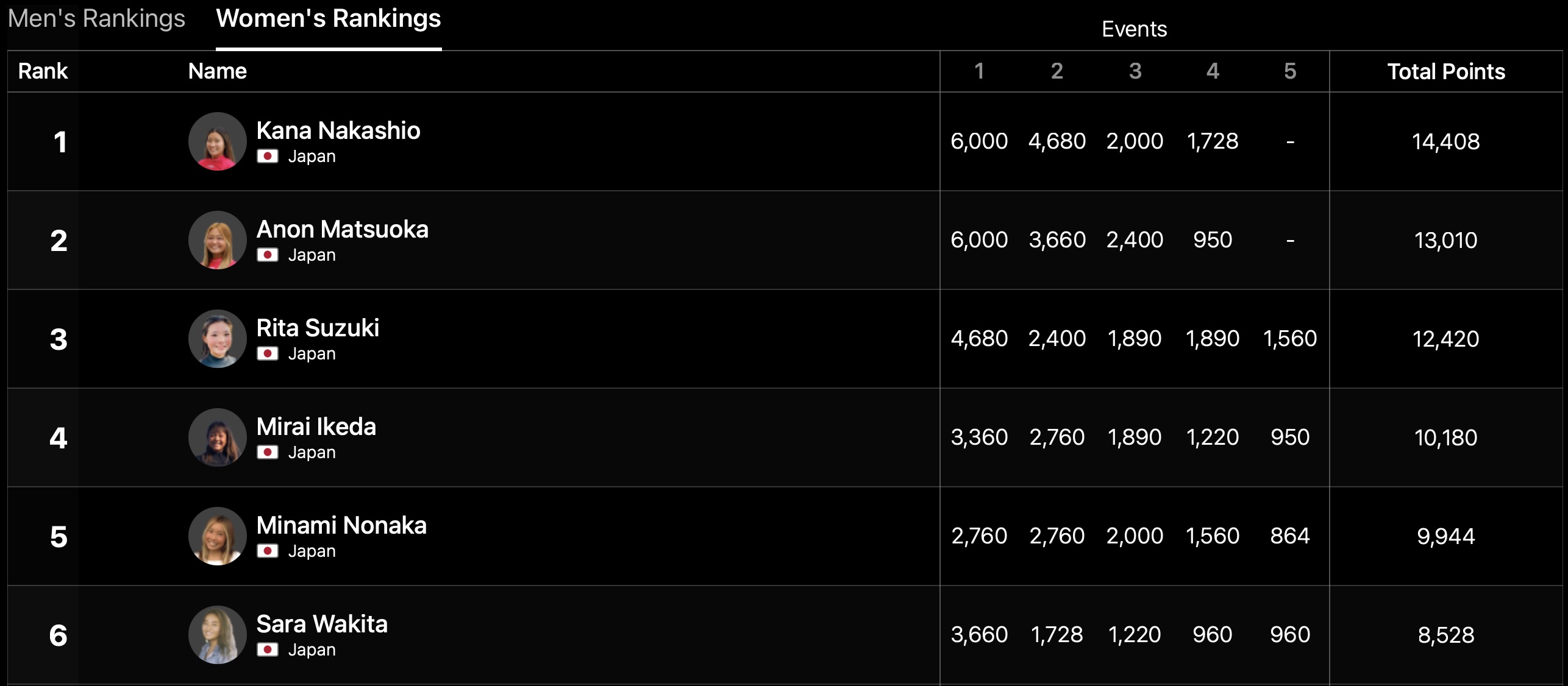This screenshot has width=1568, height=686.
Task: Click the Japan flag under Kana Nakashio
Action: point(267,157)
